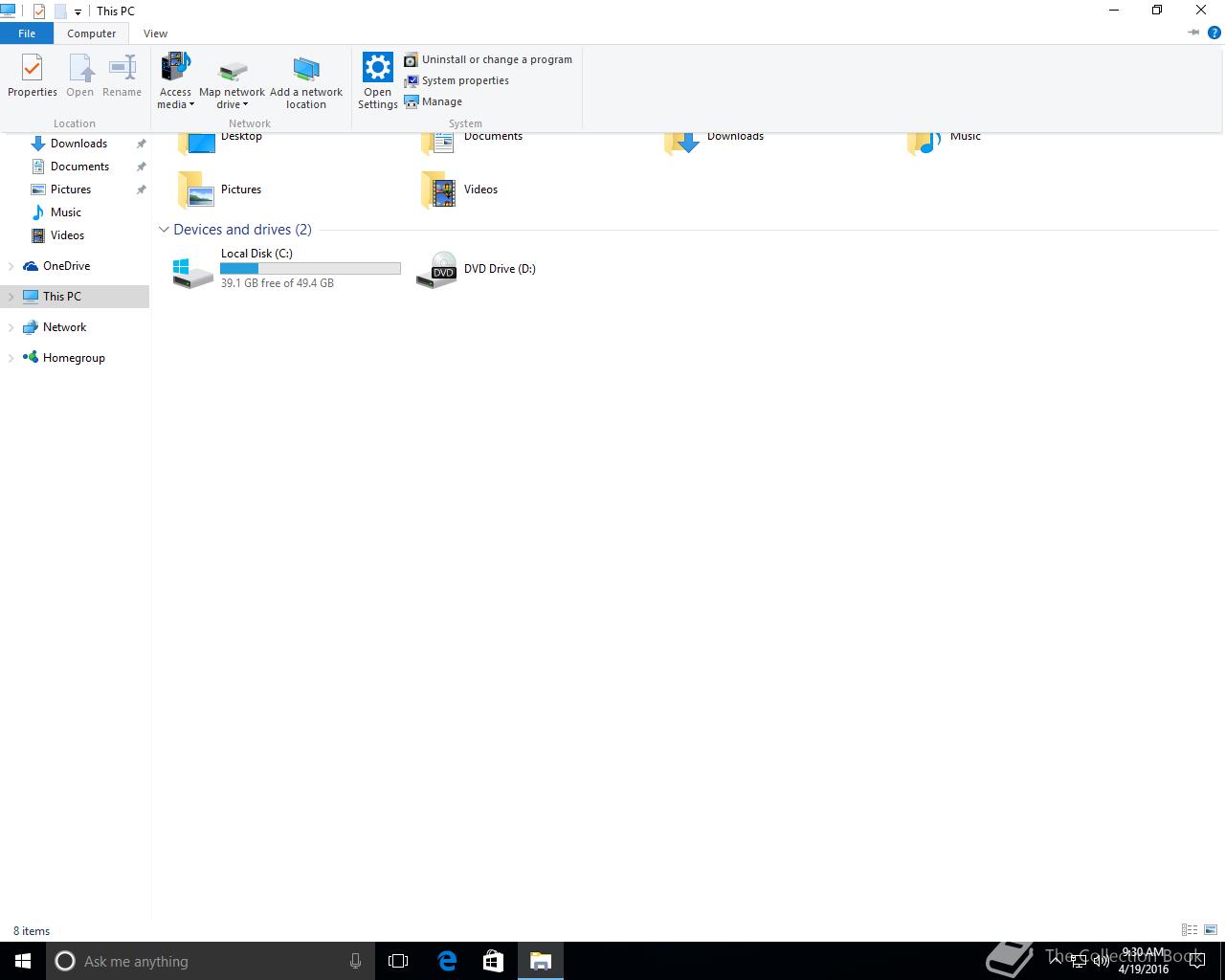Click the title bar New folder icon

pyautogui.click(x=59, y=11)
